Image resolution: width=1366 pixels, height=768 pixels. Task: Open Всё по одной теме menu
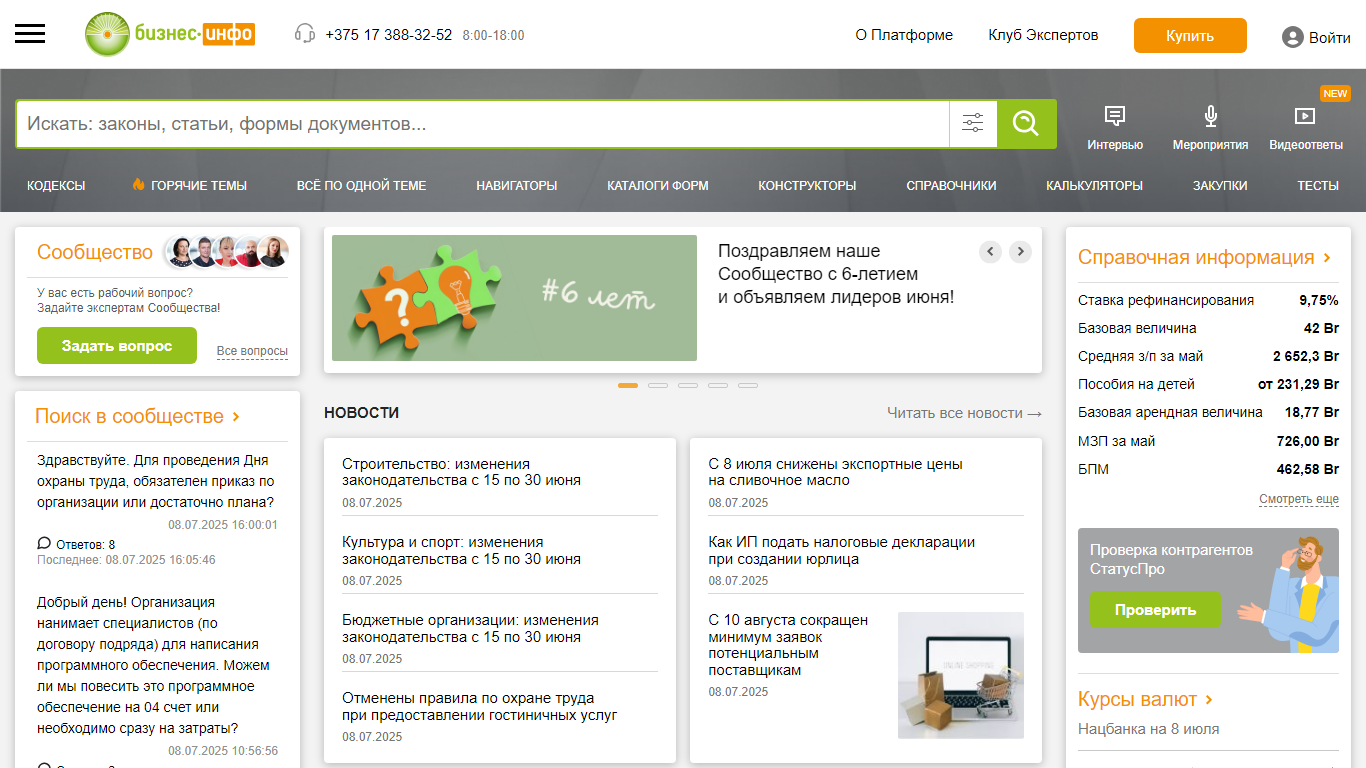361,185
